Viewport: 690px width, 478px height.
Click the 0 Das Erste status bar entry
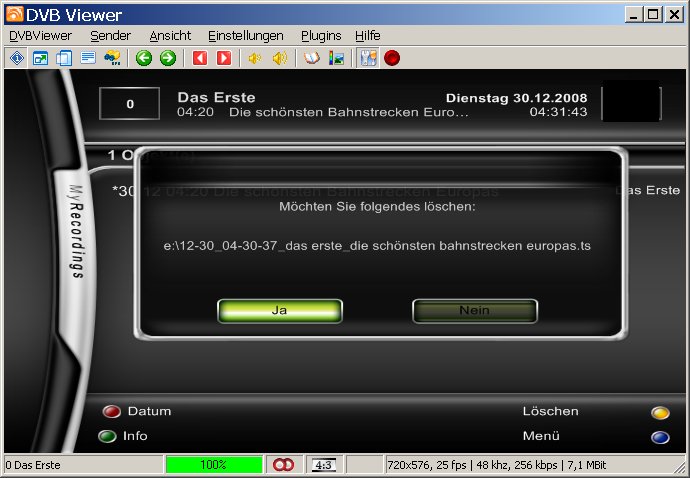point(33,465)
